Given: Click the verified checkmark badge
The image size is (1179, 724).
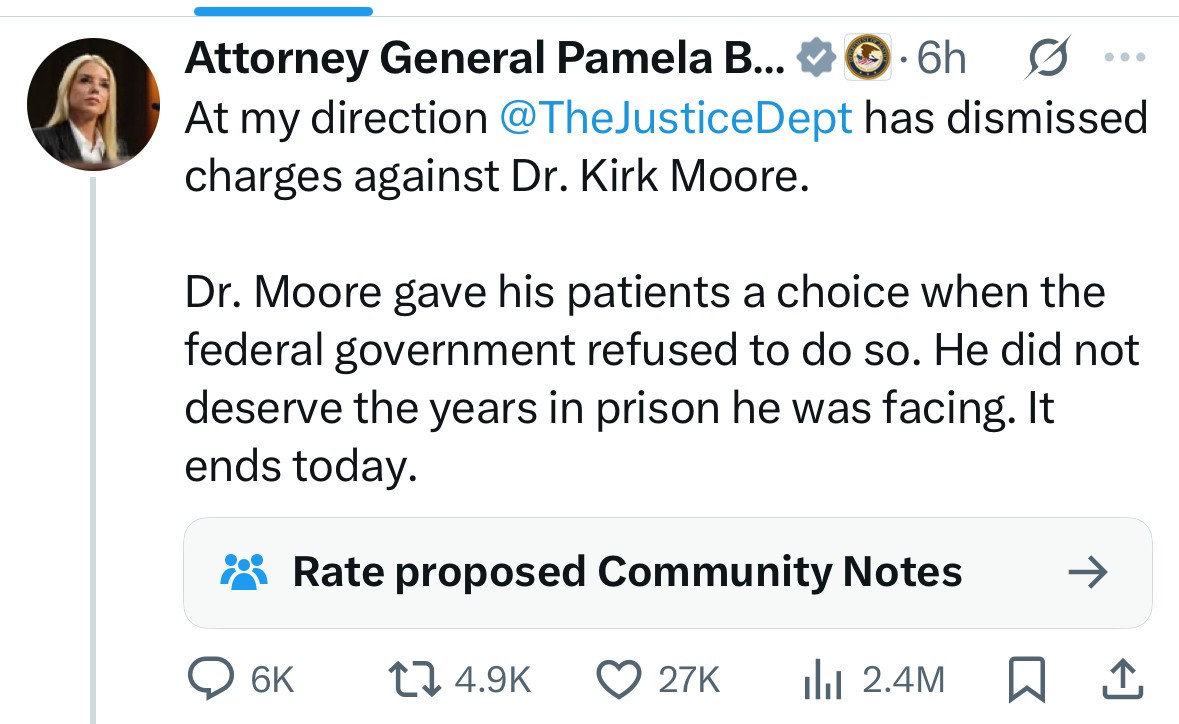Looking at the screenshot, I should point(816,57).
